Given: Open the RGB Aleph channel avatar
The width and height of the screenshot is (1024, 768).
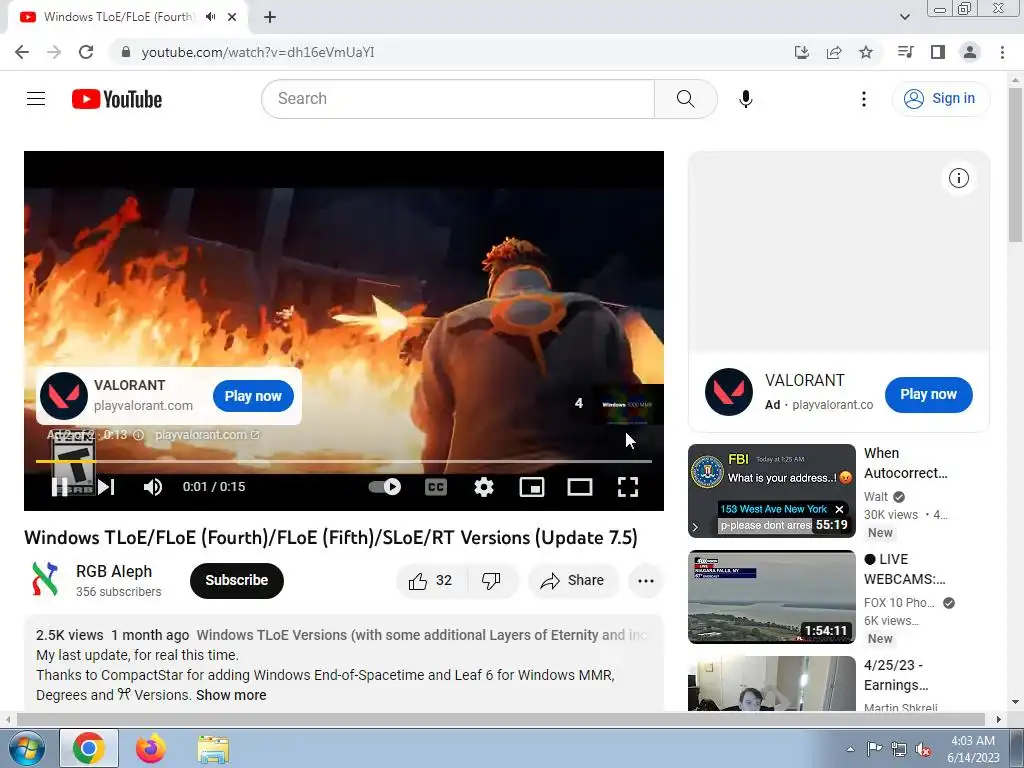Looking at the screenshot, I should pos(45,579).
